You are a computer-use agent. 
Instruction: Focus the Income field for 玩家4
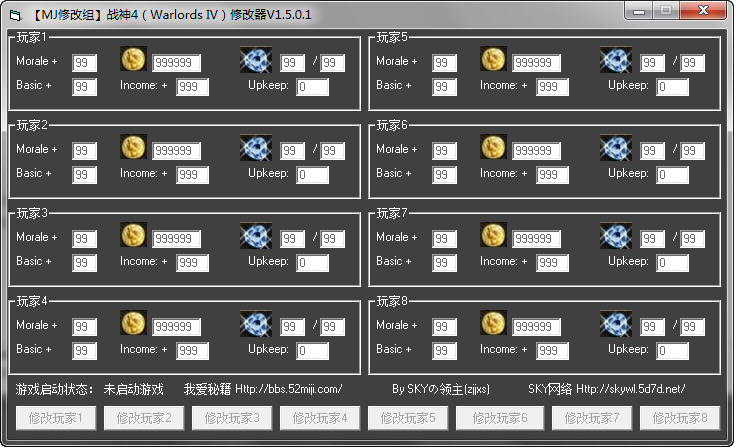tap(192, 351)
